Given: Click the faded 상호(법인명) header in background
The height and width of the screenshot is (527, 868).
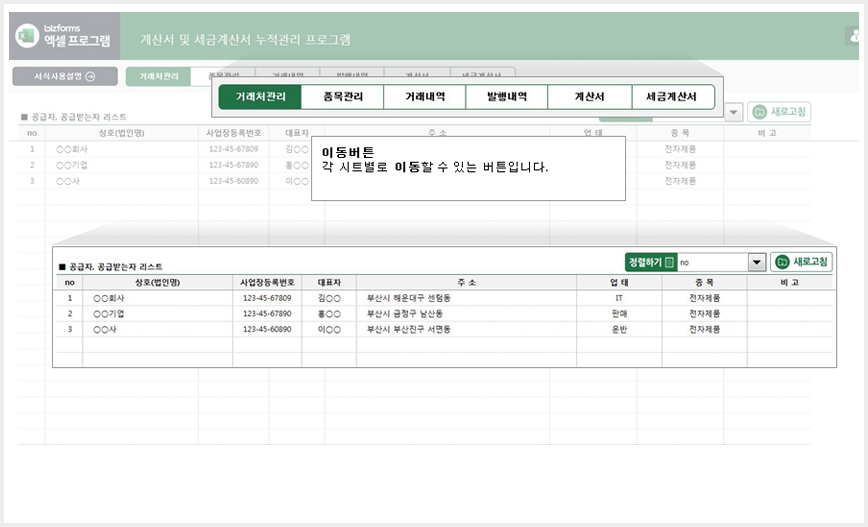Looking at the screenshot, I should pos(121,133).
